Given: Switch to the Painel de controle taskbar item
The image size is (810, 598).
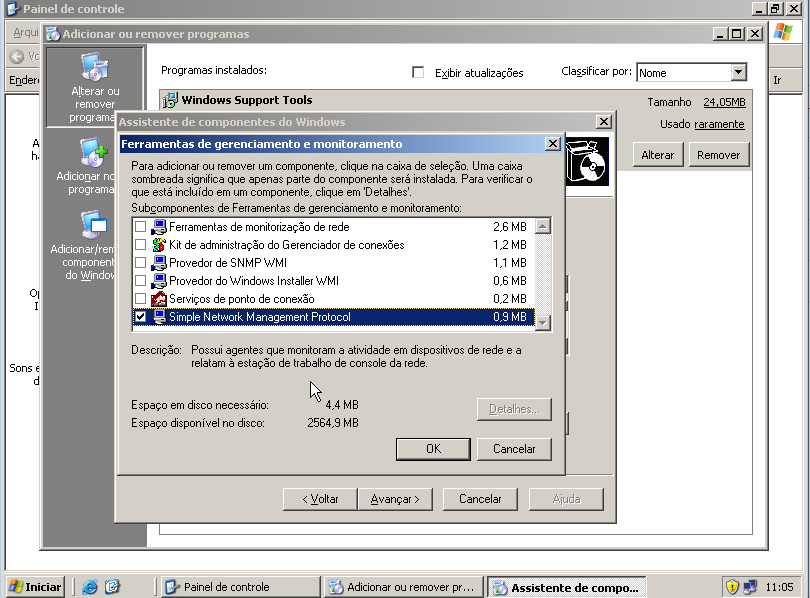Looking at the screenshot, I should coord(240,587).
